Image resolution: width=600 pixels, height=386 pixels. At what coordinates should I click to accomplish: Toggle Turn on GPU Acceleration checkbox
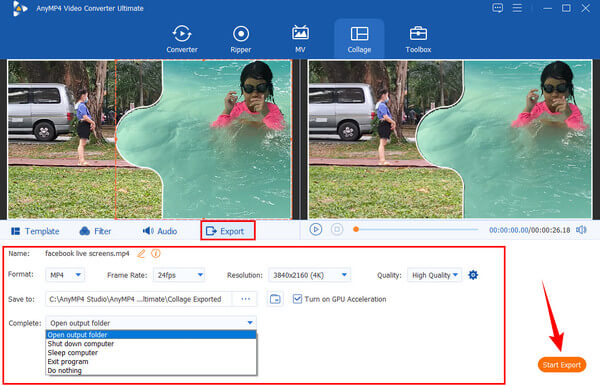[x=297, y=299]
